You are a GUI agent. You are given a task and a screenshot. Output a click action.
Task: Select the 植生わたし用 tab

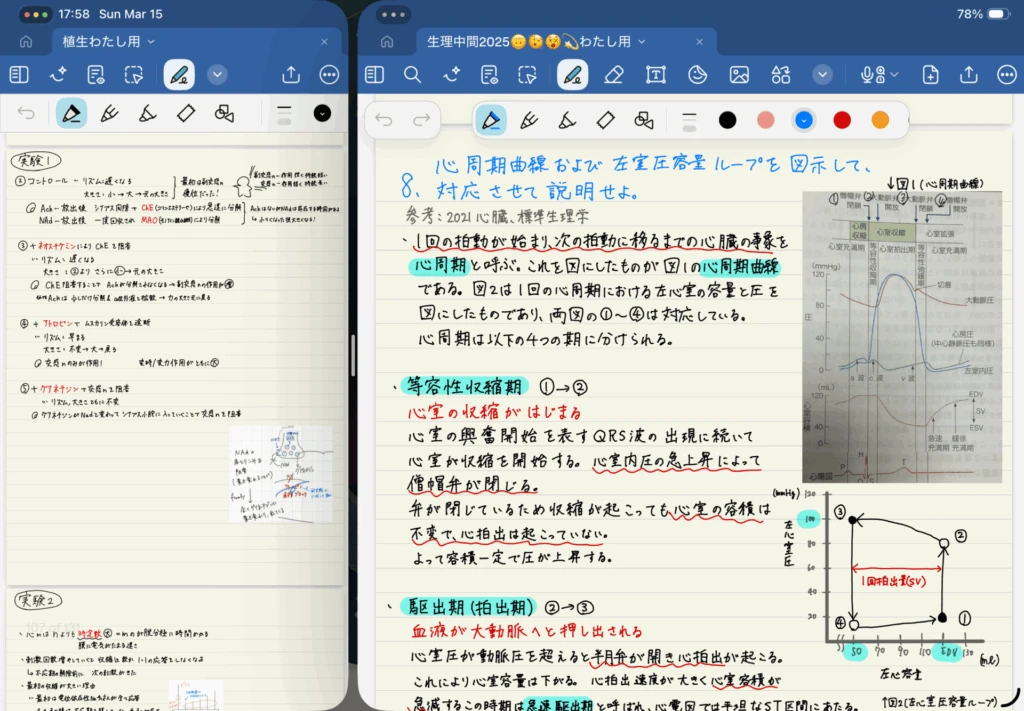tap(101, 42)
